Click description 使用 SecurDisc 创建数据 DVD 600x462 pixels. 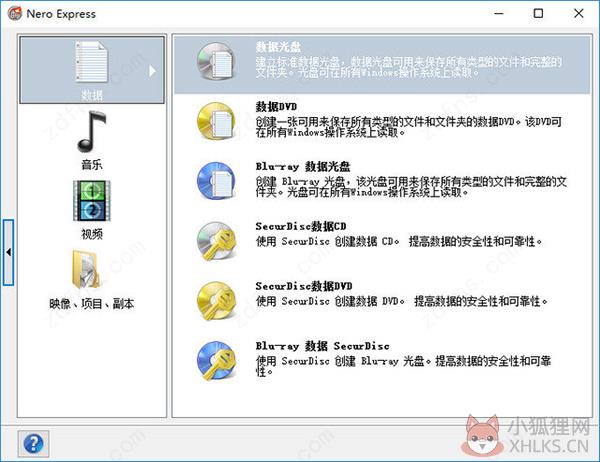click(402, 301)
